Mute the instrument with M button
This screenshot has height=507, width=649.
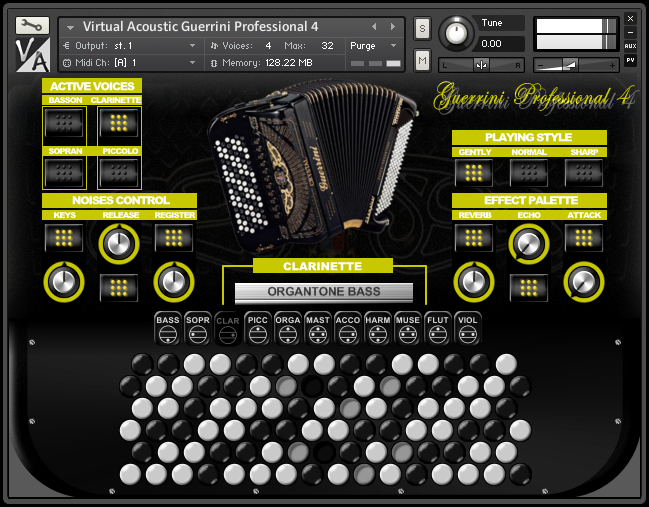point(422,60)
